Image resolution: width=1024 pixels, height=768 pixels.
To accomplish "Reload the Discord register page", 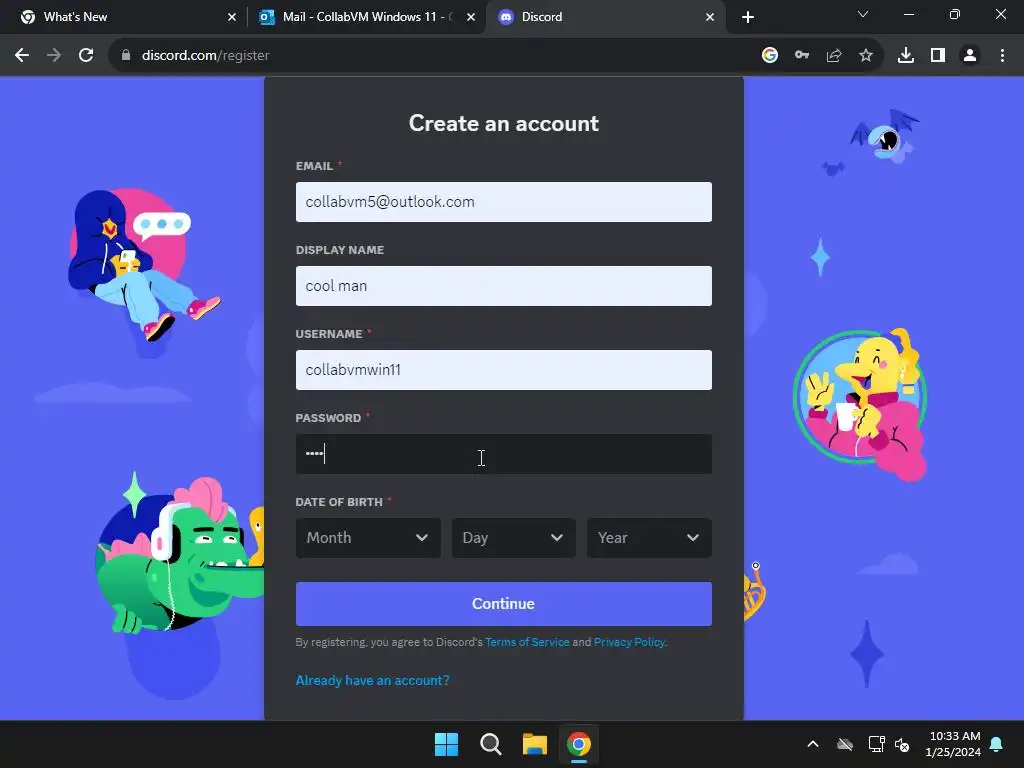I will click(x=86, y=56).
